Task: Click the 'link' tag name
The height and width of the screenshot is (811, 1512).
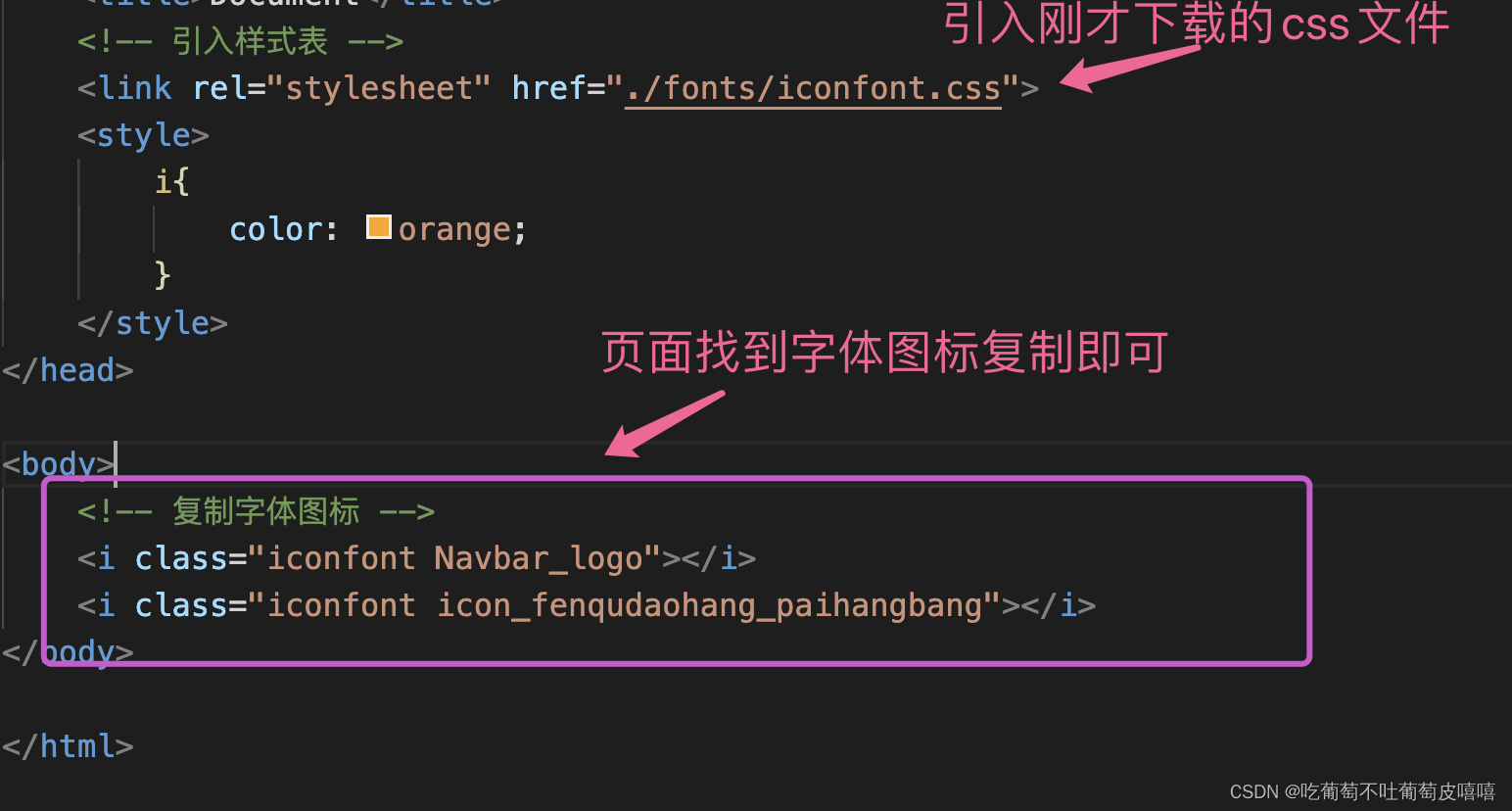Action: [x=135, y=88]
